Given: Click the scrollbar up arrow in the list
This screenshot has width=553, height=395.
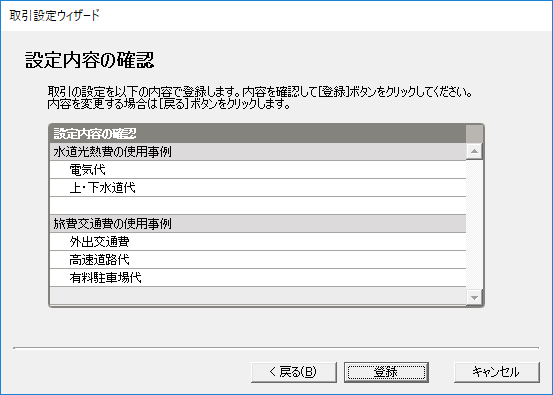Looking at the screenshot, I should (x=474, y=151).
